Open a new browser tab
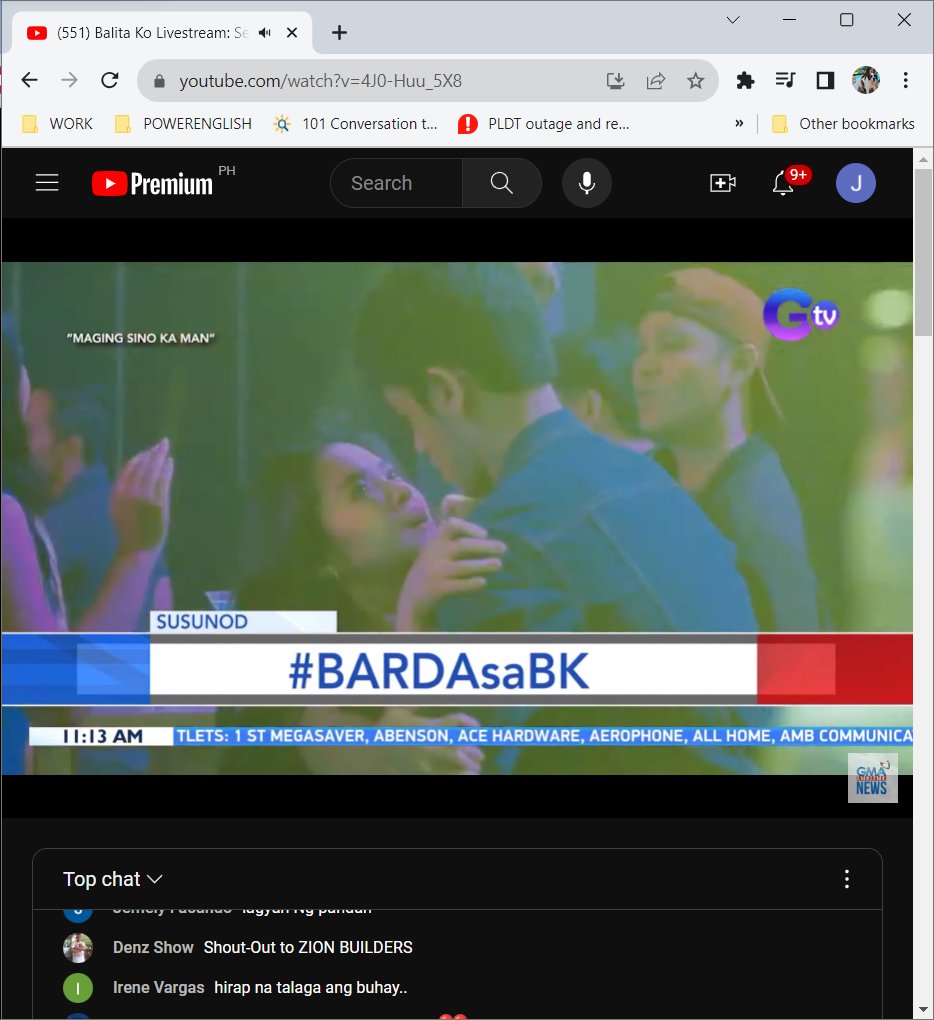934x1020 pixels. pyautogui.click(x=339, y=33)
